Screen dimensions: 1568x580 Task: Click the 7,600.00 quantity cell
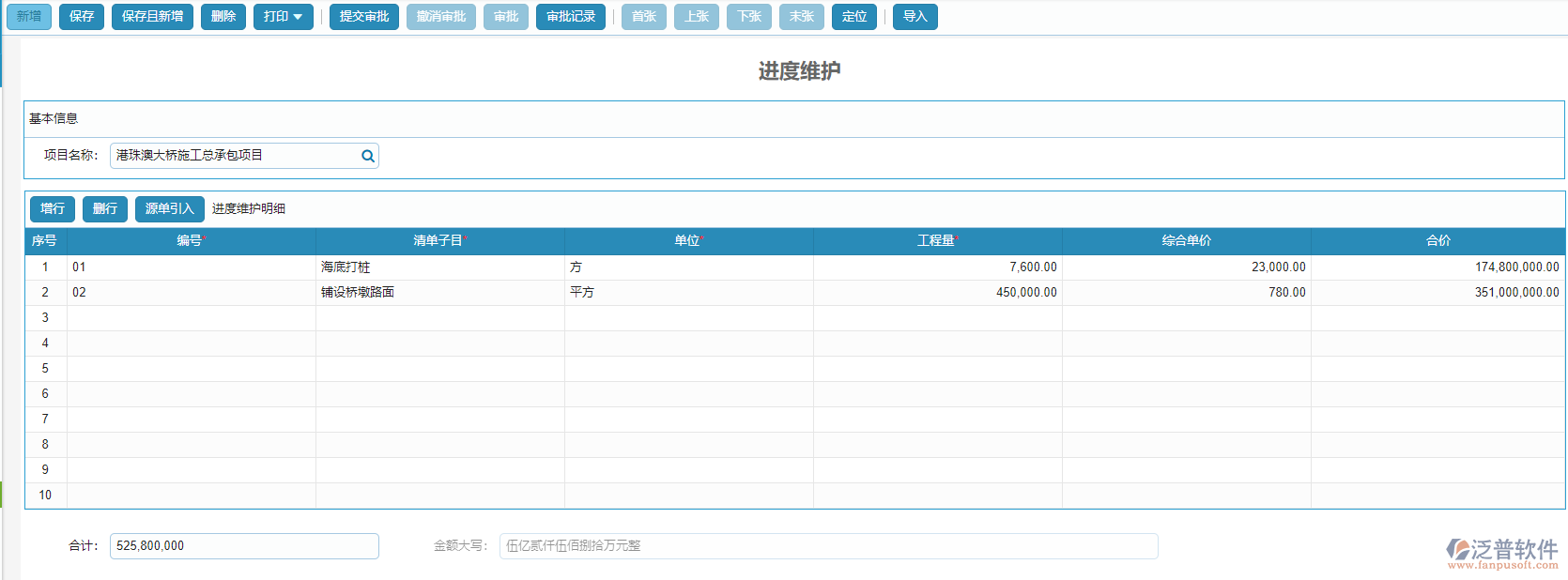pos(937,267)
